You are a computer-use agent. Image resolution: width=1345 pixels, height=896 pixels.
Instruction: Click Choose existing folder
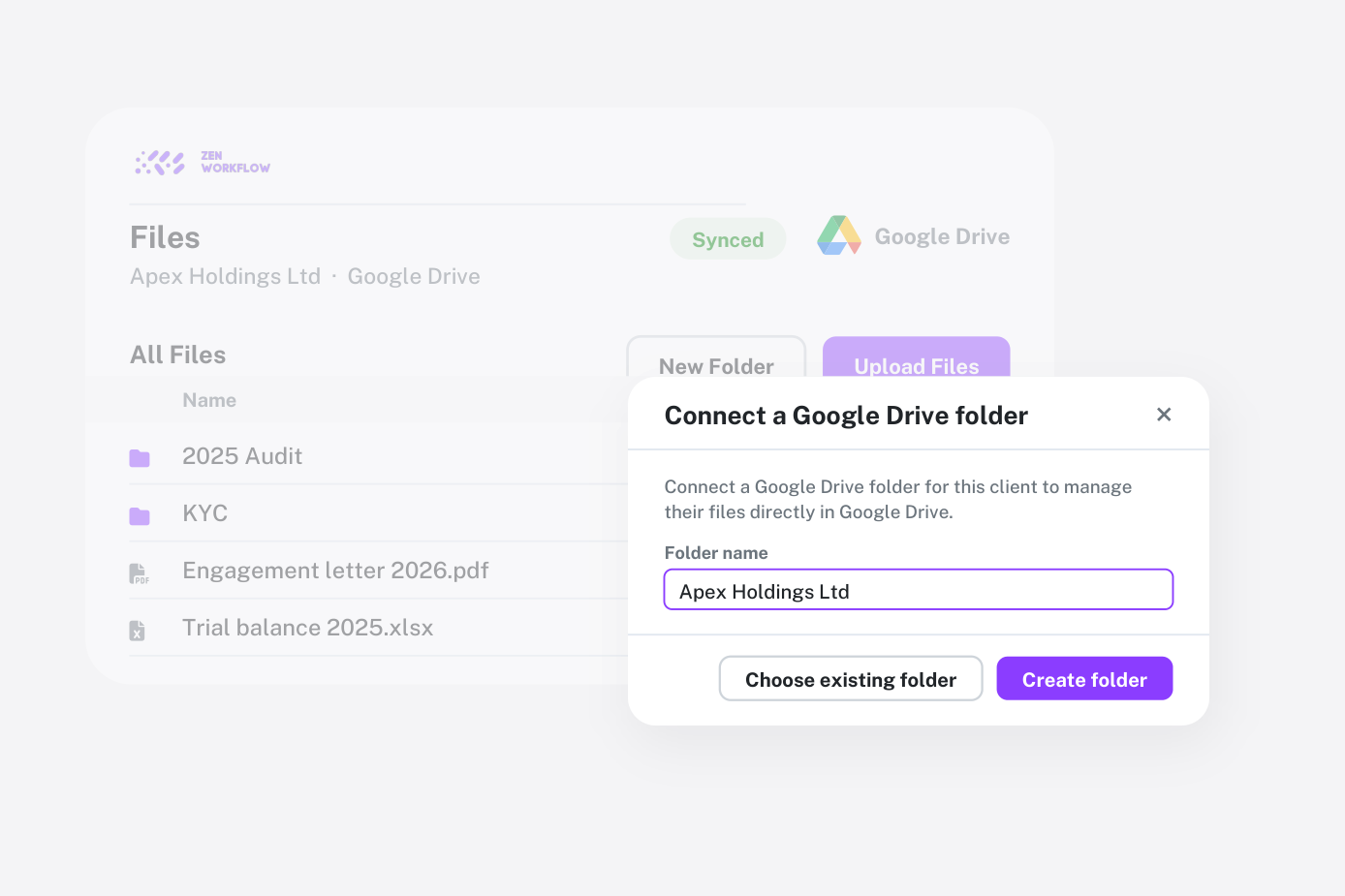click(851, 679)
